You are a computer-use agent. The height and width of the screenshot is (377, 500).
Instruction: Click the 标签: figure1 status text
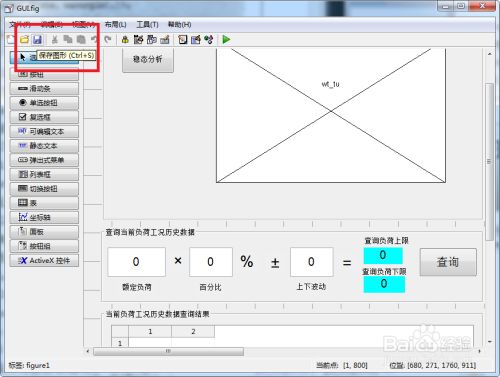[x=29, y=366]
